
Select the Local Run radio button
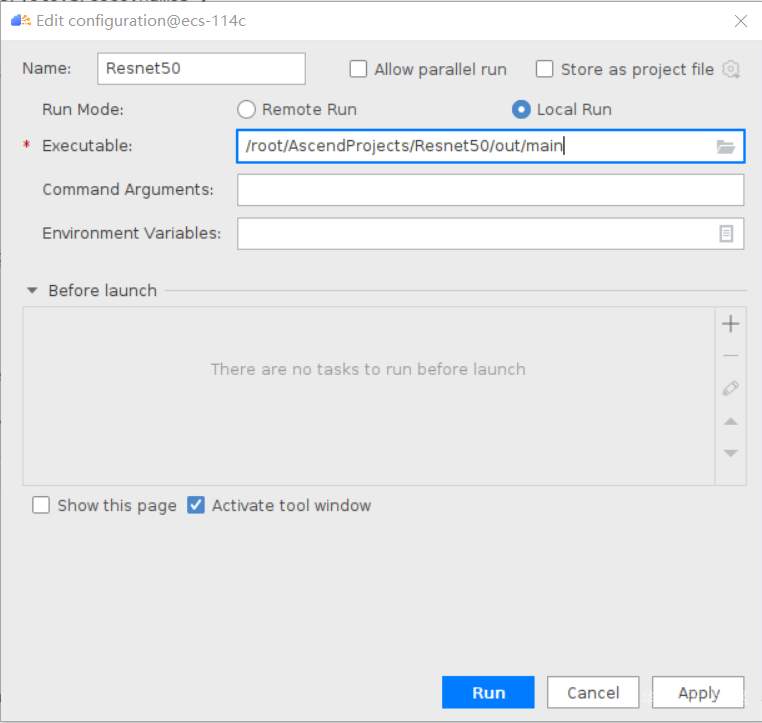click(x=521, y=109)
